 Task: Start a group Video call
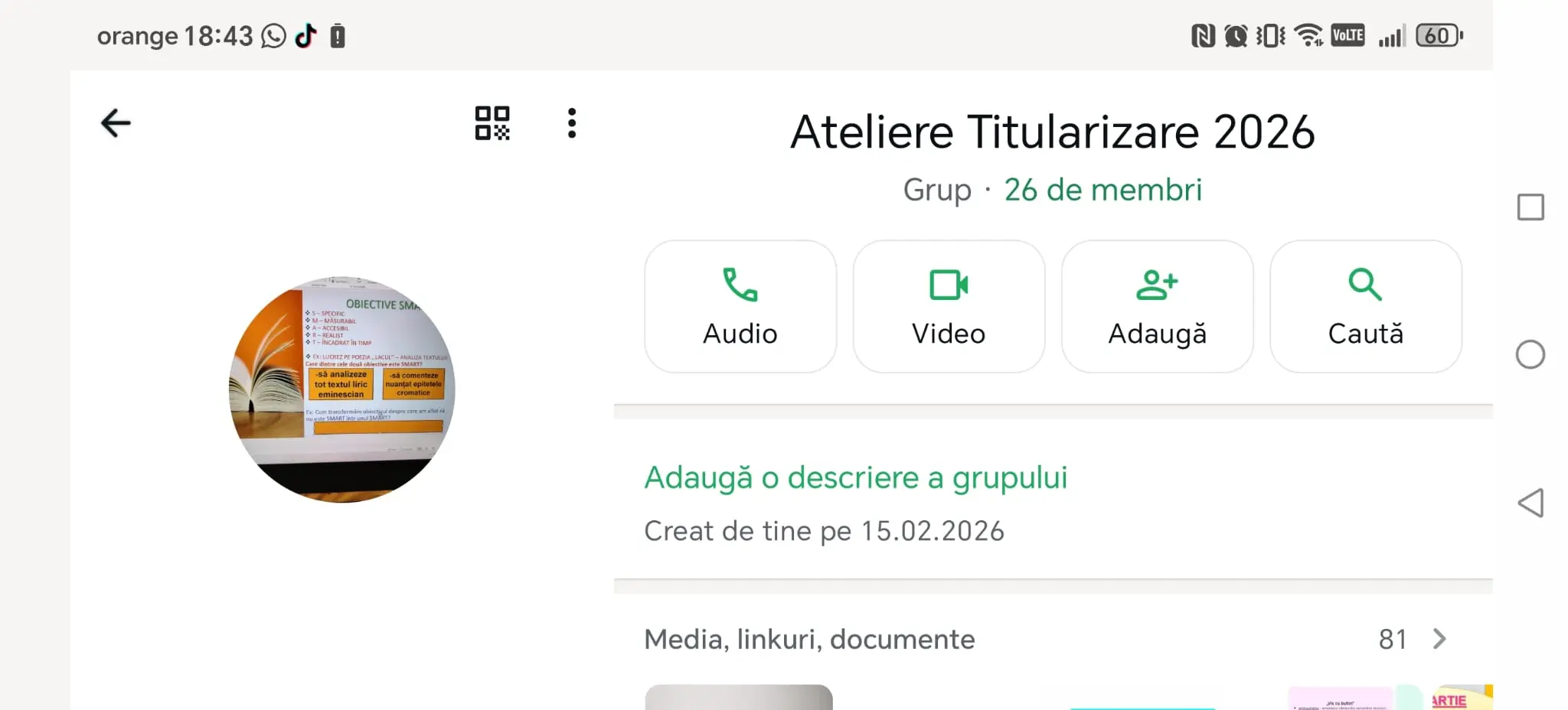click(x=949, y=307)
